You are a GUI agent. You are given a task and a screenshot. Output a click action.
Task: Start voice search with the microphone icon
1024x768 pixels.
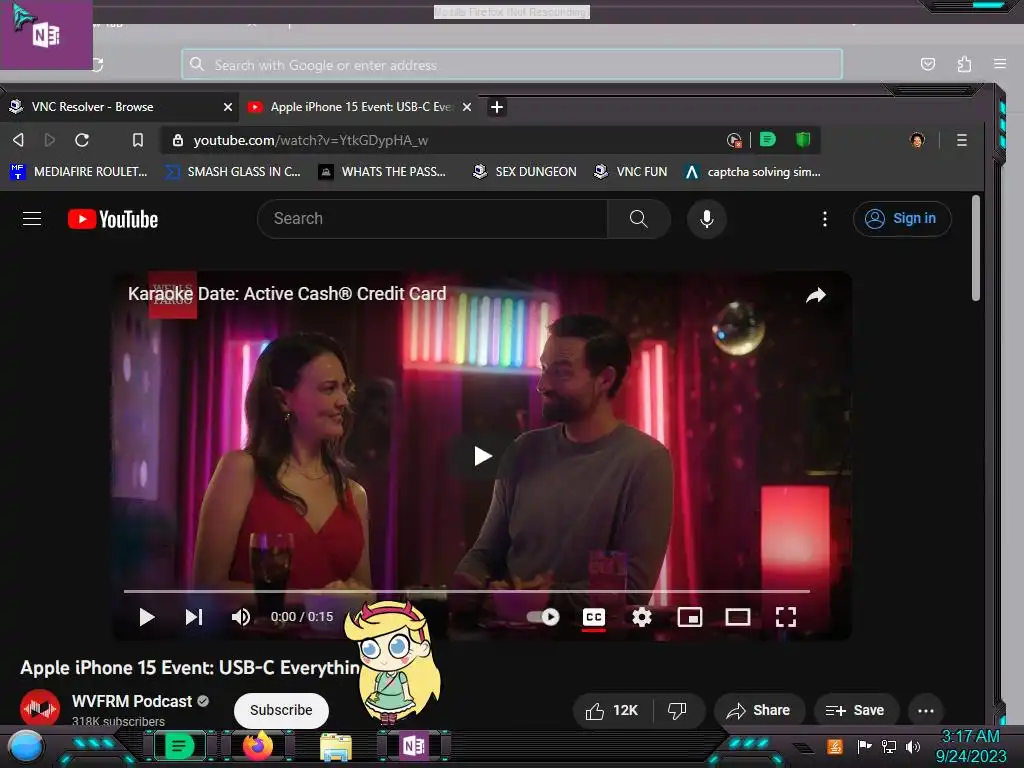tap(707, 219)
